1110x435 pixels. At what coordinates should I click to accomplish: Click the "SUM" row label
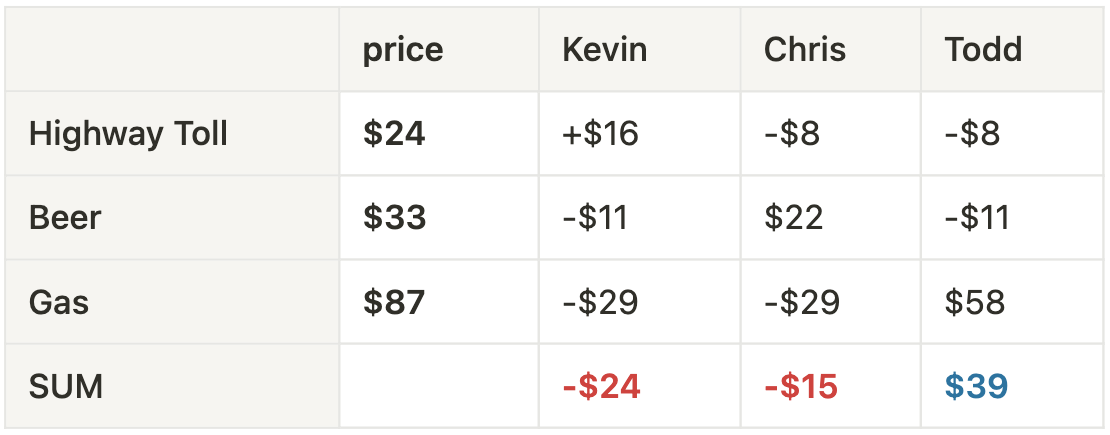point(66,386)
